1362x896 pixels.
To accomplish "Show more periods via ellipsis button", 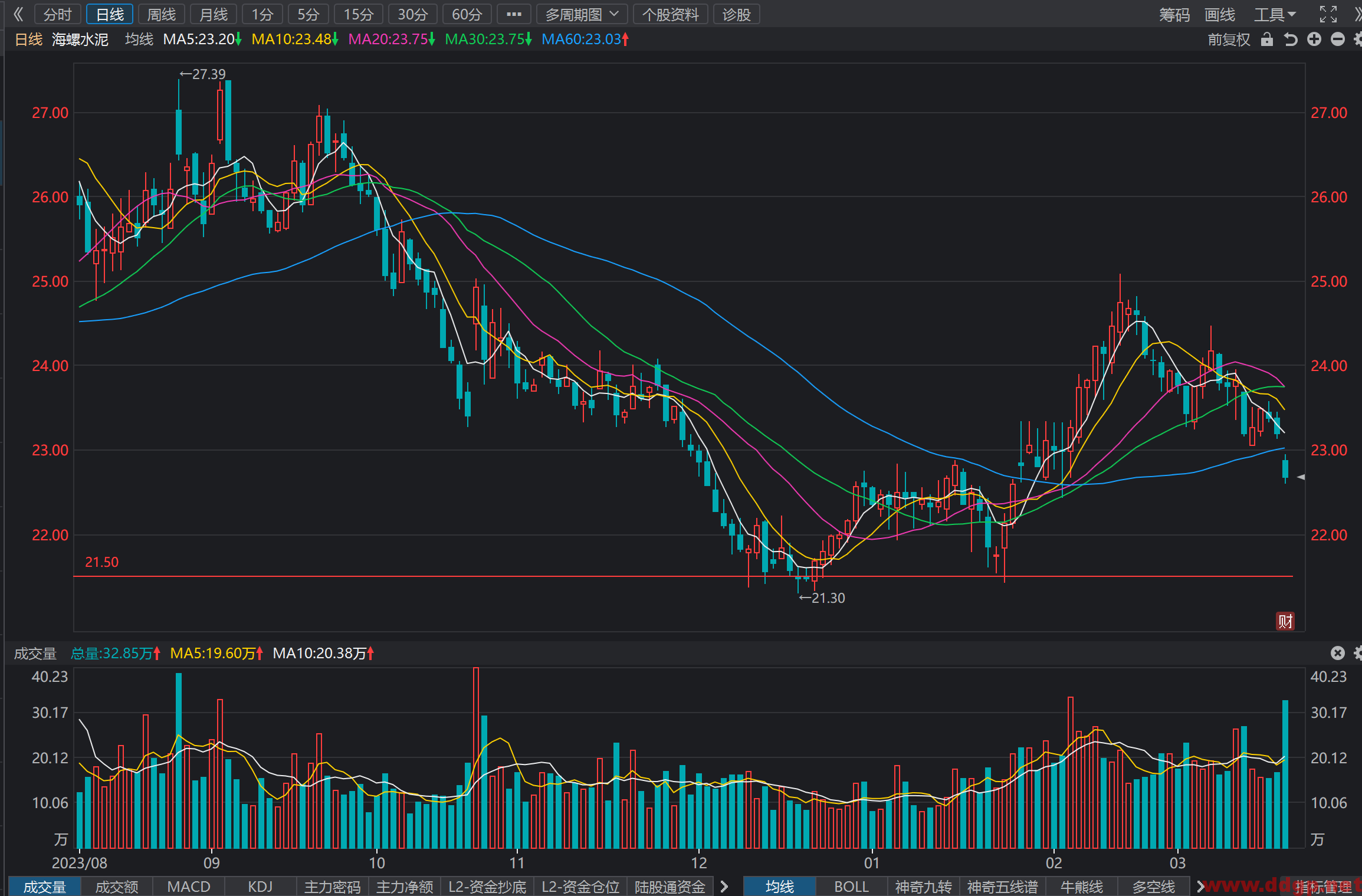I will [x=514, y=14].
